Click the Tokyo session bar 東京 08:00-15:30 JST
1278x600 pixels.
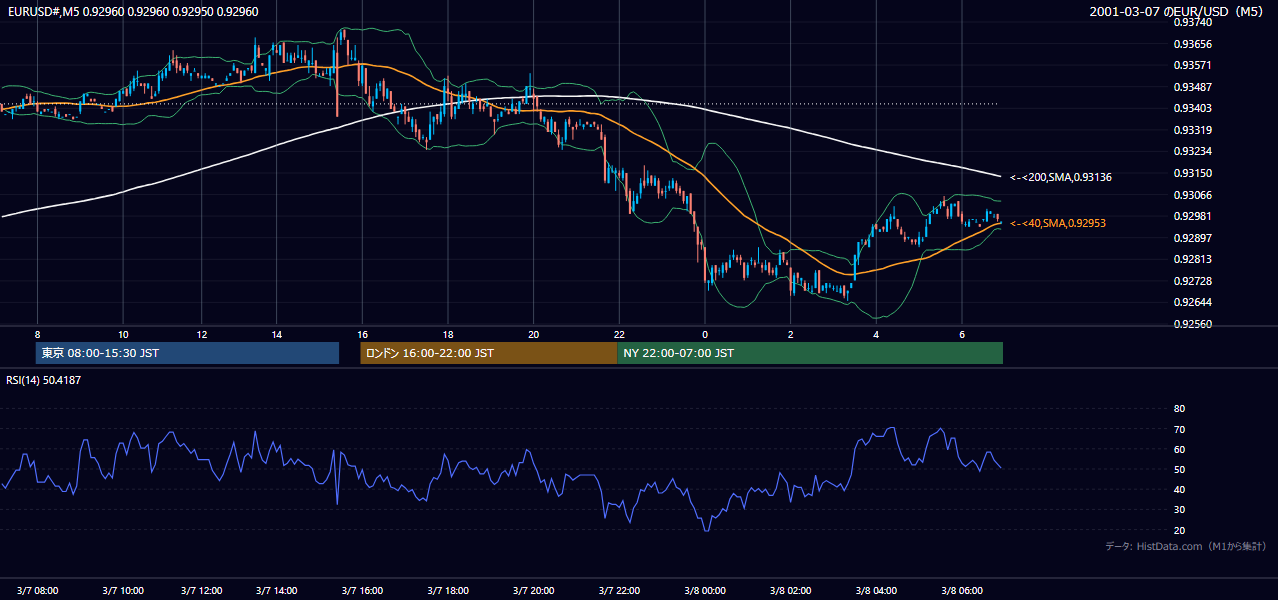click(187, 353)
